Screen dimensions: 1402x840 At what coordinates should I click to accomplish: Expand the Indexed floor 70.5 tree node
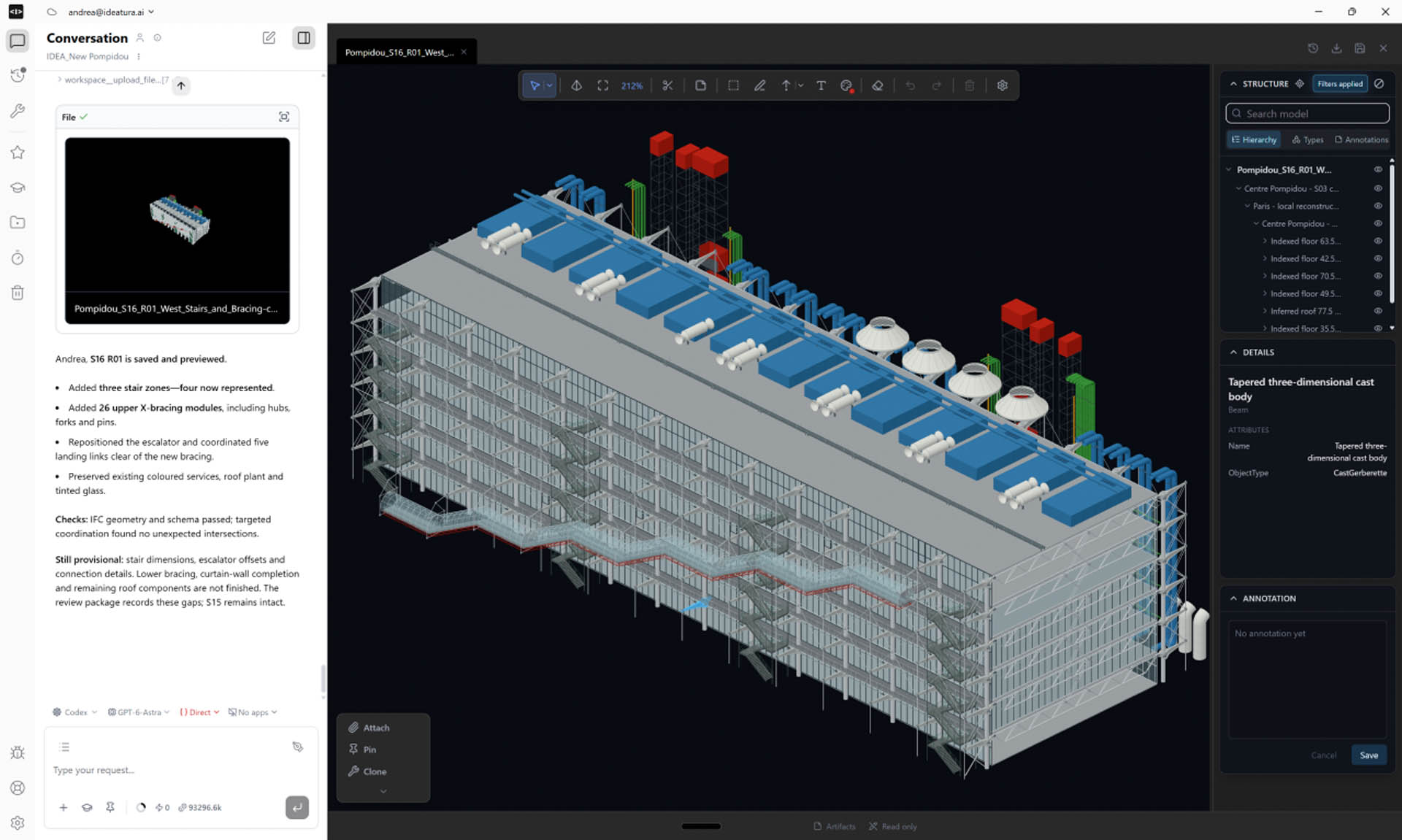click(x=1265, y=276)
